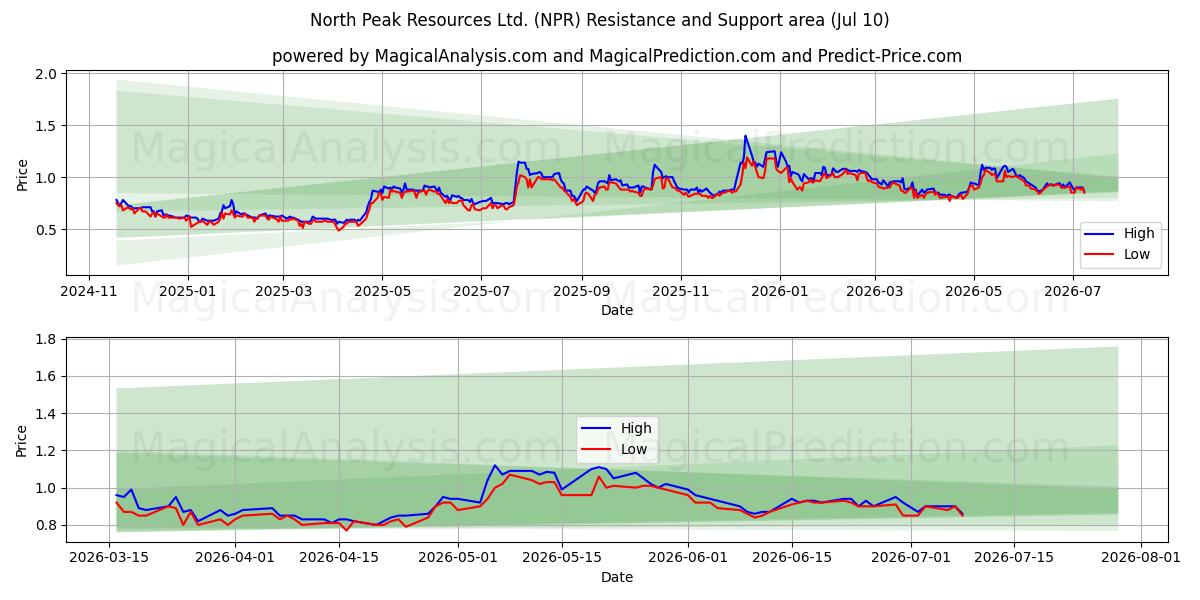Click the 0.8 price tick on lower chart
The image size is (1200, 600).
click(x=45, y=526)
